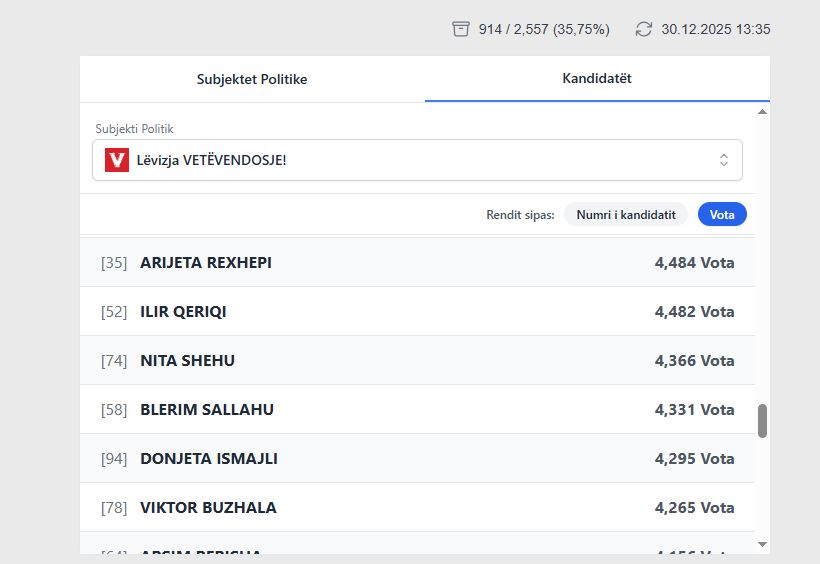This screenshot has width=820, height=564.
Task: Select candidate Arijeta Rexhepi row
Action: pos(417,263)
